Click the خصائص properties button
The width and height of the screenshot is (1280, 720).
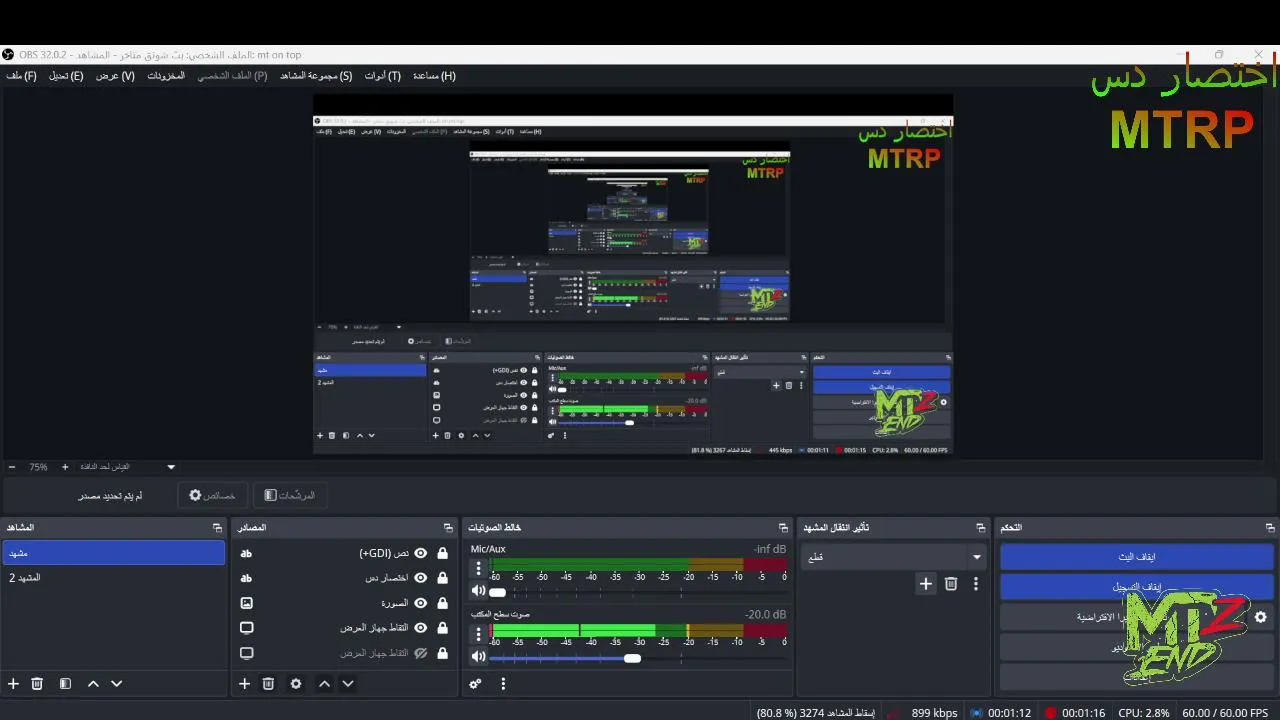pos(211,495)
